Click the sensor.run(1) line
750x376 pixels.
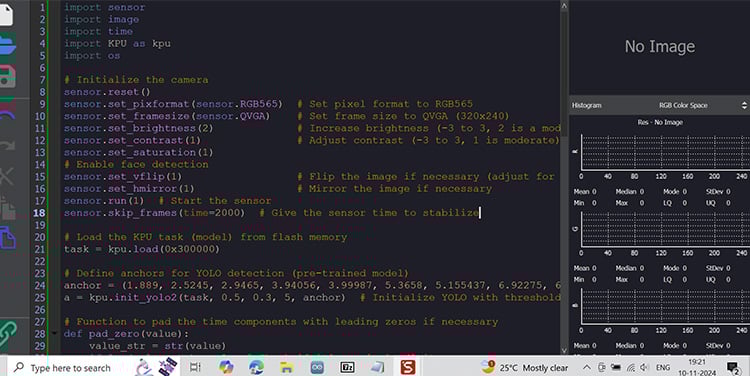pyautogui.click(x=104, y=201)
